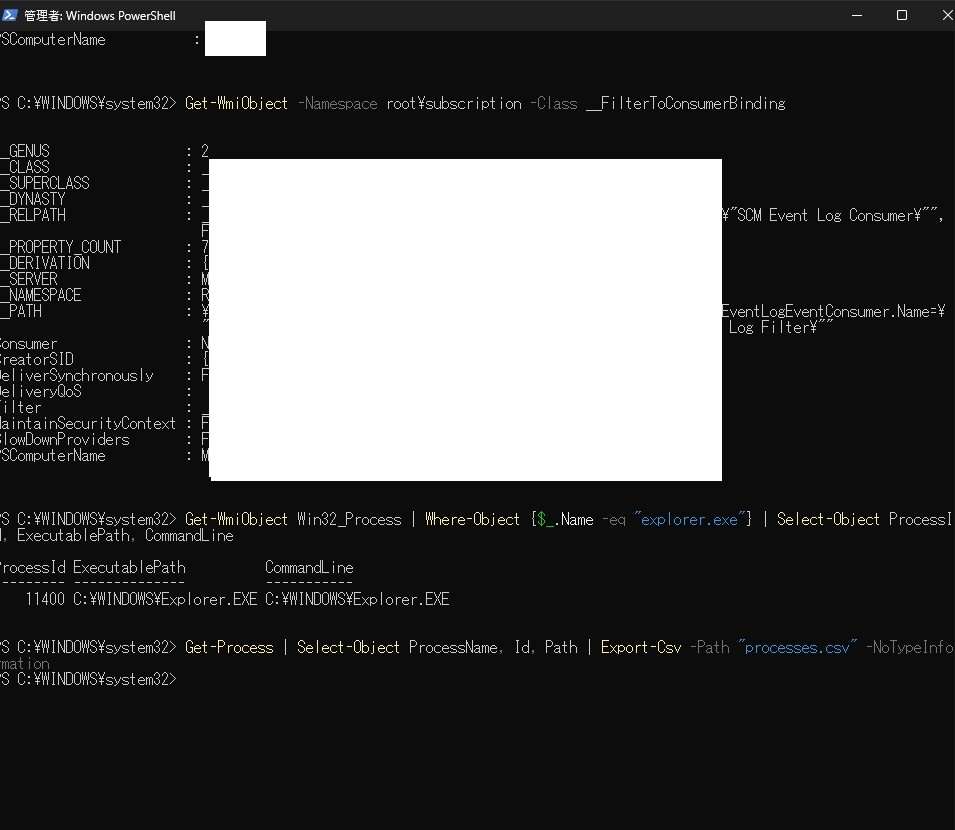955x830 pixels.
Task: Click the process ID value 11400
Action: point(45,599)
